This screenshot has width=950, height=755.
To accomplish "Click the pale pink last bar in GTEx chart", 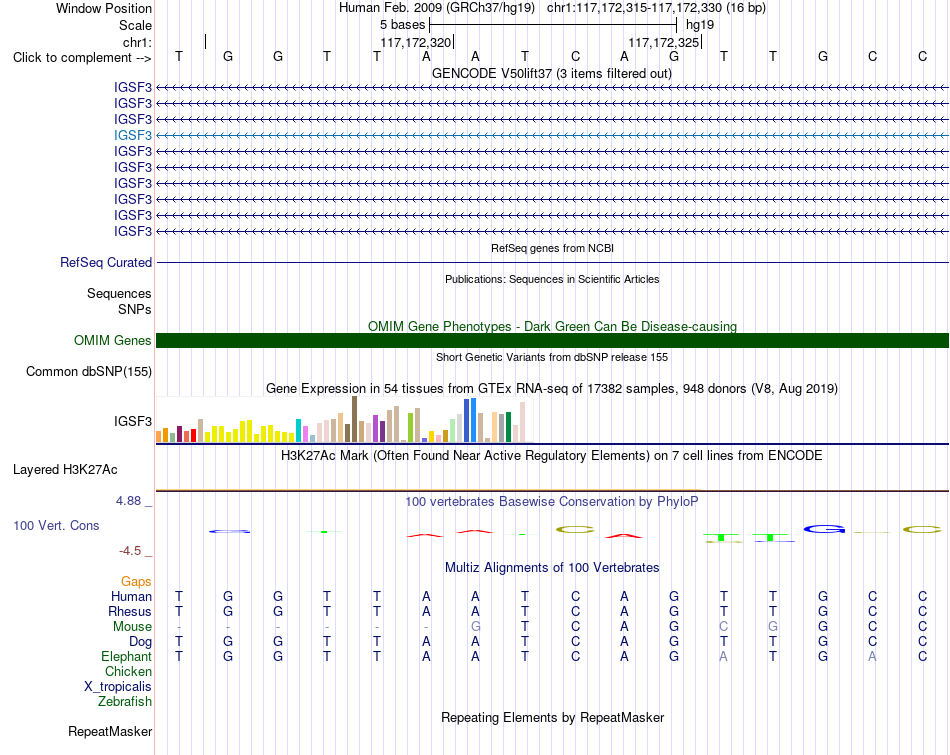I will point(522,422).
